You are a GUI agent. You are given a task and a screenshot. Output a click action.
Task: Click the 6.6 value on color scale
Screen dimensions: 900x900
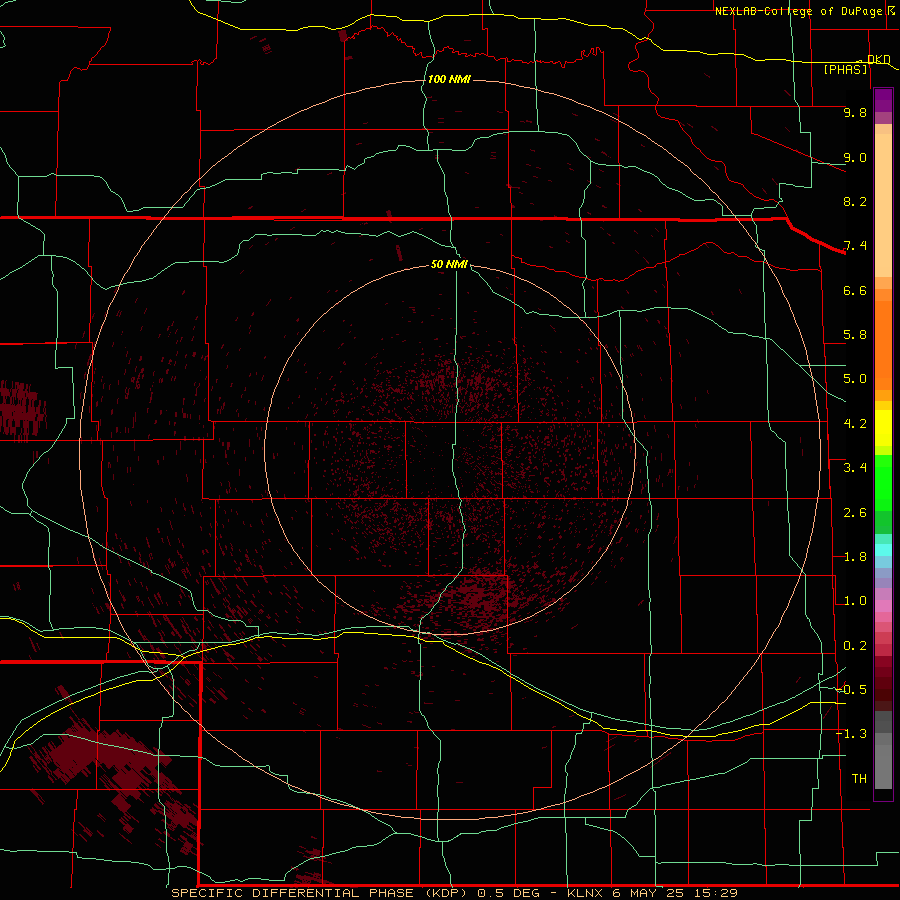point(855,290)
